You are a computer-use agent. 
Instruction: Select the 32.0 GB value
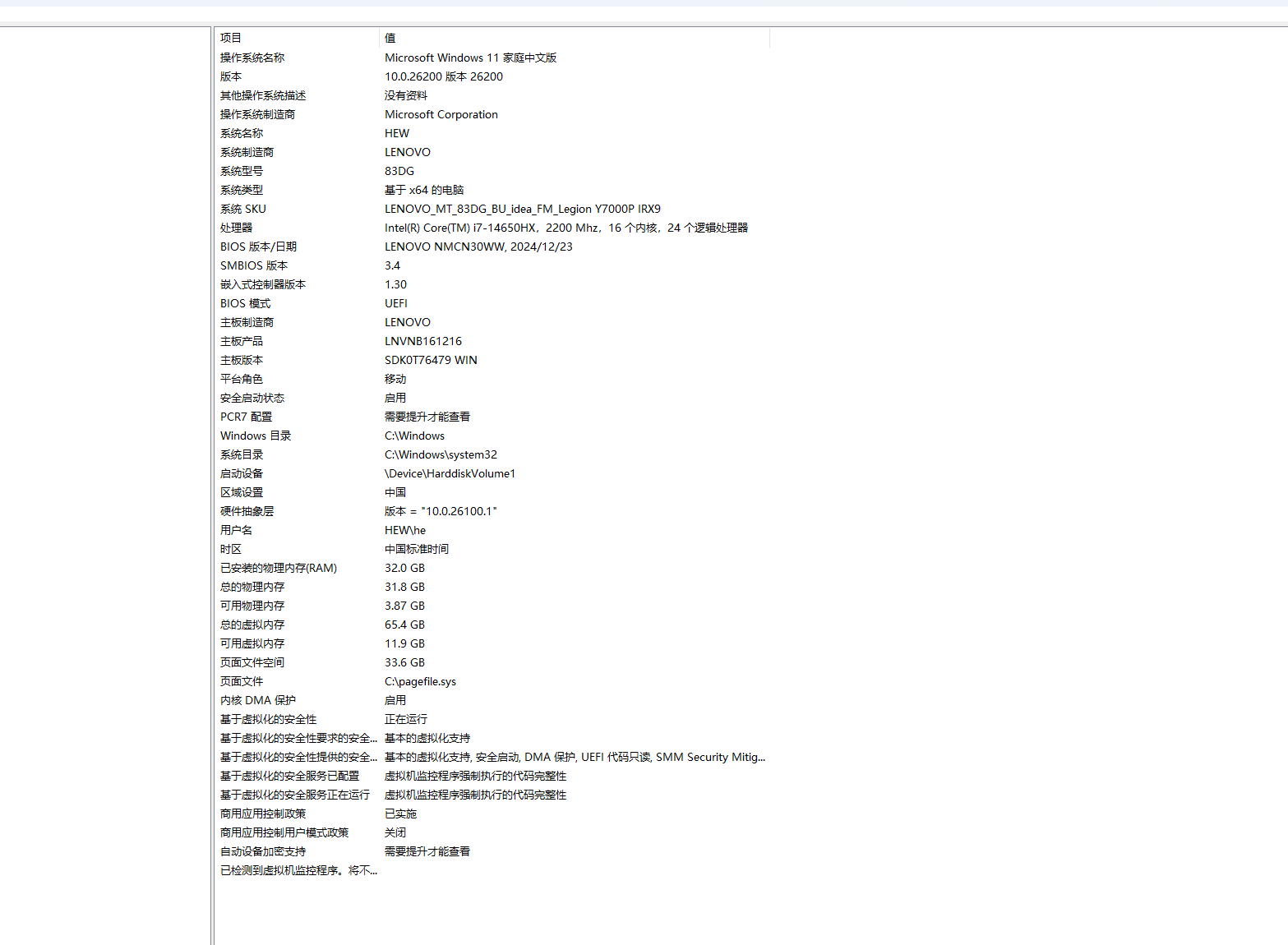[404, 568]
